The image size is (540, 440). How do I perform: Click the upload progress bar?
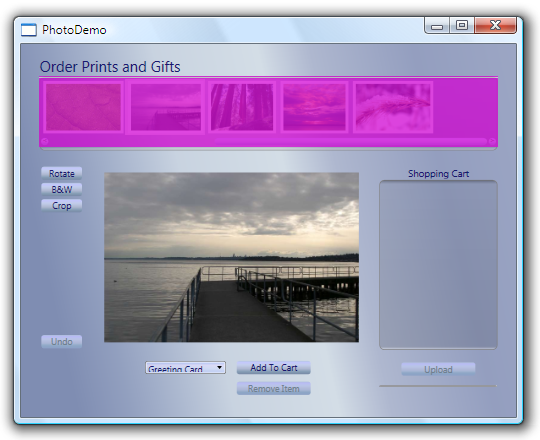click(x=438, y=386)
